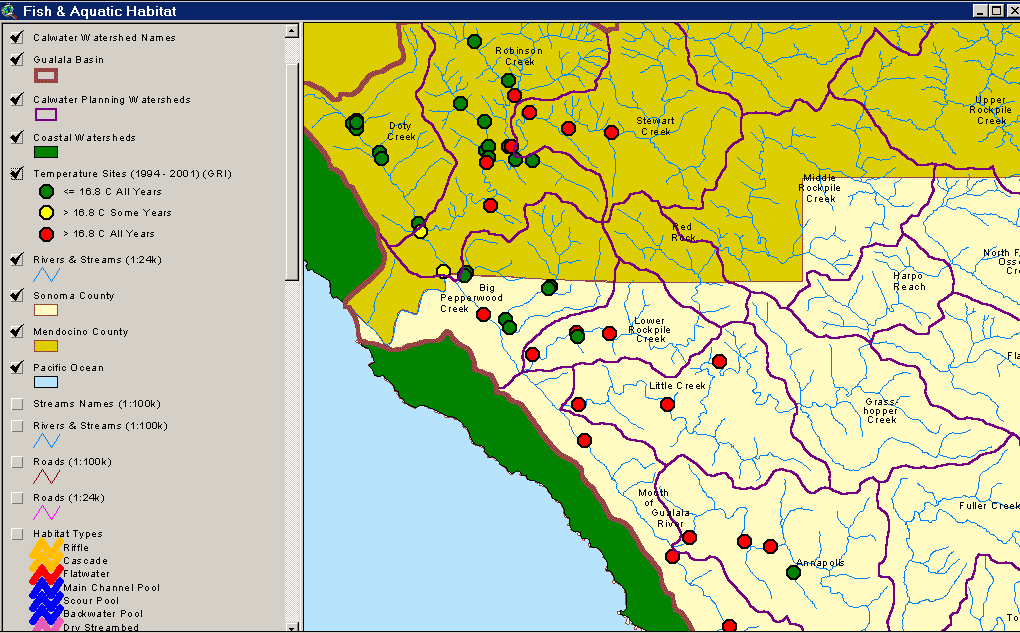Click the Roads (1:24k) magenta line symbol
Viewport: 1020px width, 633px height.
click(46, 513)
